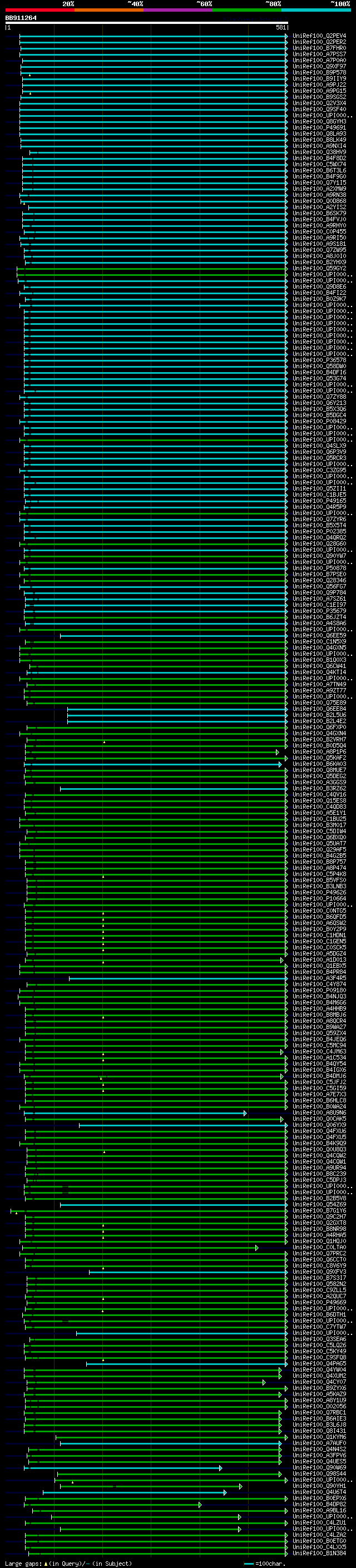
Task: Open hit UniRef100_B7FHR0
Action: pos(319,48)
